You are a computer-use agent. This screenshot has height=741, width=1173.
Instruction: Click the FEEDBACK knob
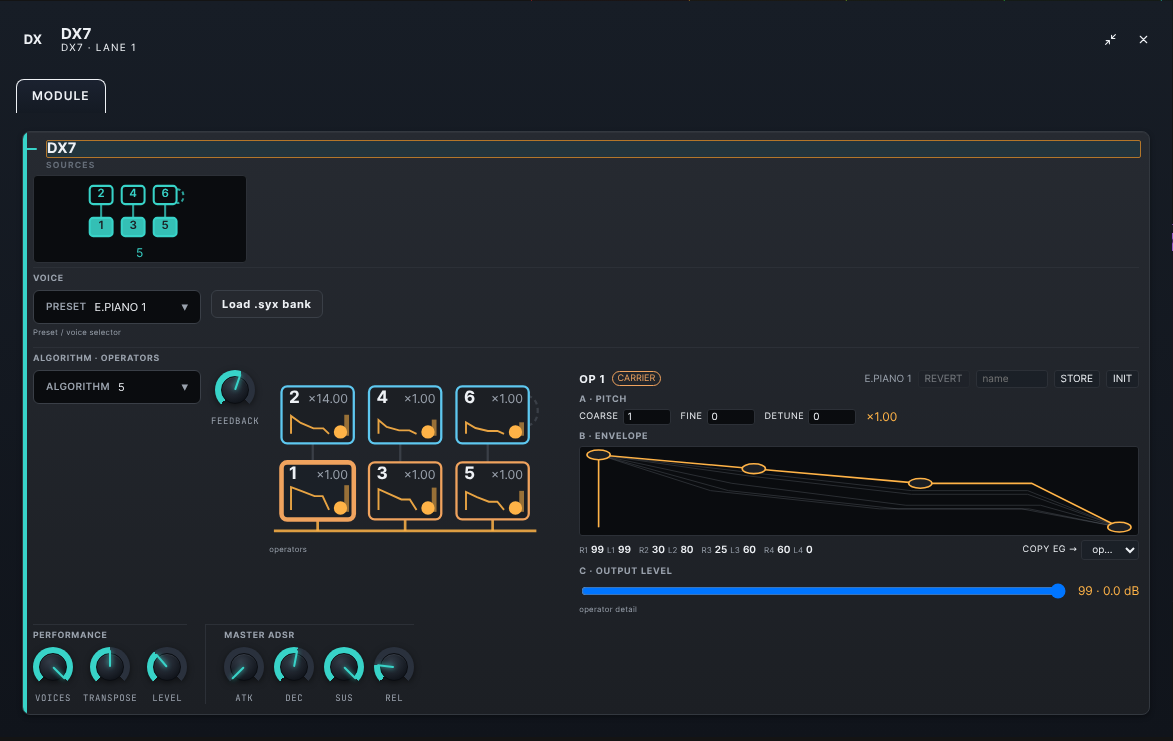point(235,390)
